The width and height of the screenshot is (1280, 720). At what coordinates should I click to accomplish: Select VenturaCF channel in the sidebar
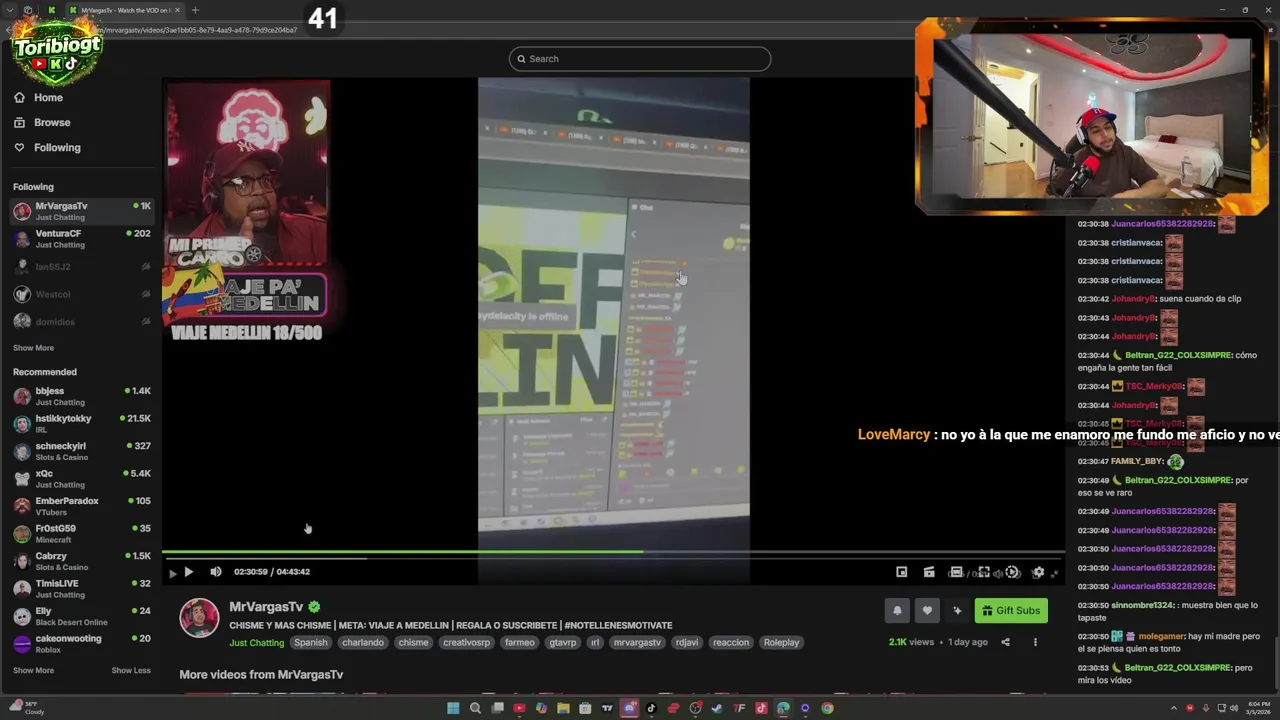click(82, 239)
